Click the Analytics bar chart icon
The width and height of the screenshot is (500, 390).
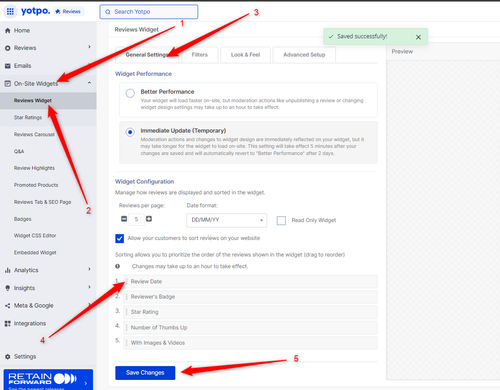[x=8, y=270]
